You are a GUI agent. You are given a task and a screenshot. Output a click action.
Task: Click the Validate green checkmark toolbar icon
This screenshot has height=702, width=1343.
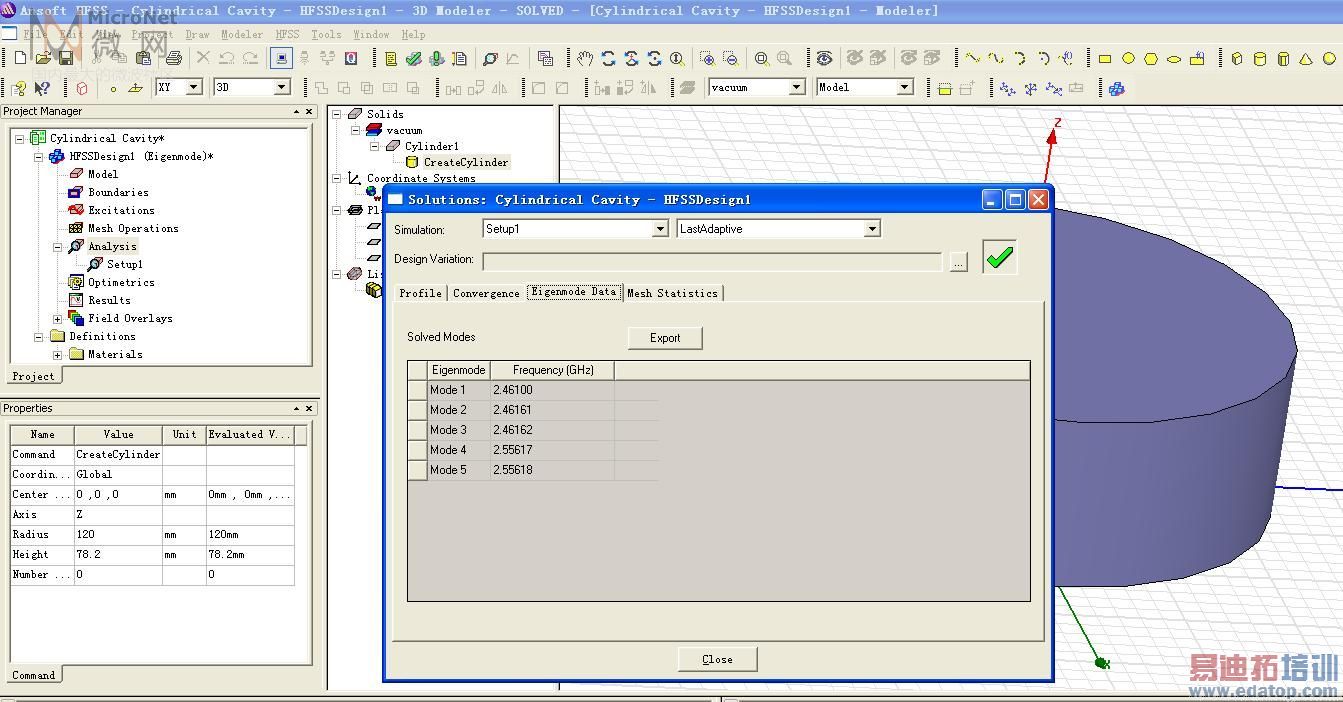tap(414, 59)
